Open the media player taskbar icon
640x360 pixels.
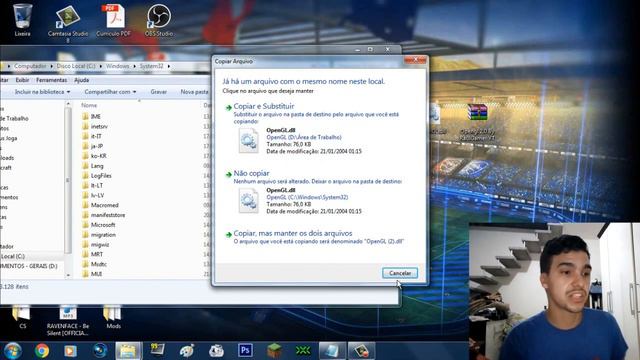[x=70, y=351]
